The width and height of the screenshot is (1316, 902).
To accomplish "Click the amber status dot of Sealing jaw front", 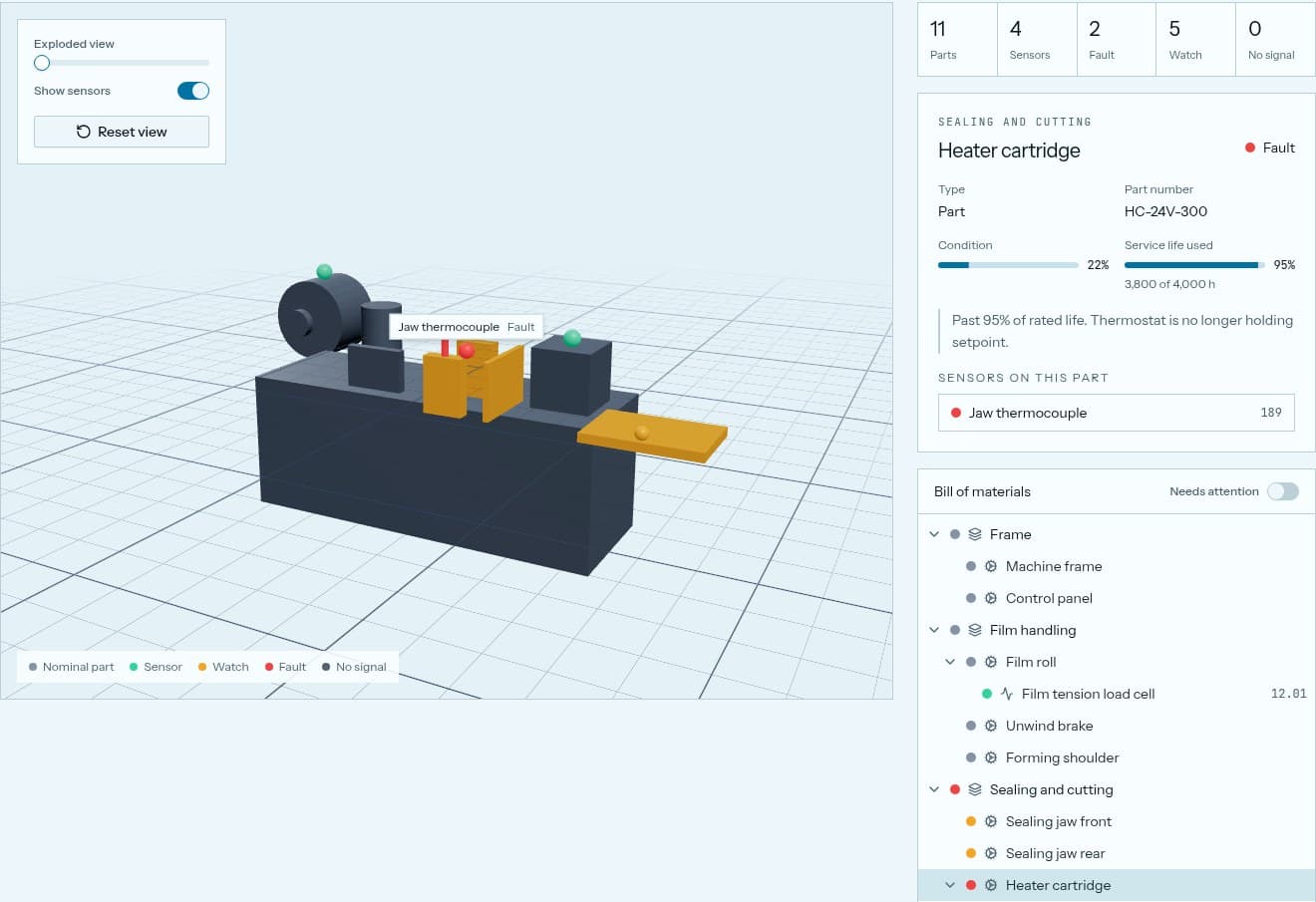I will click(x=971, y=821).
